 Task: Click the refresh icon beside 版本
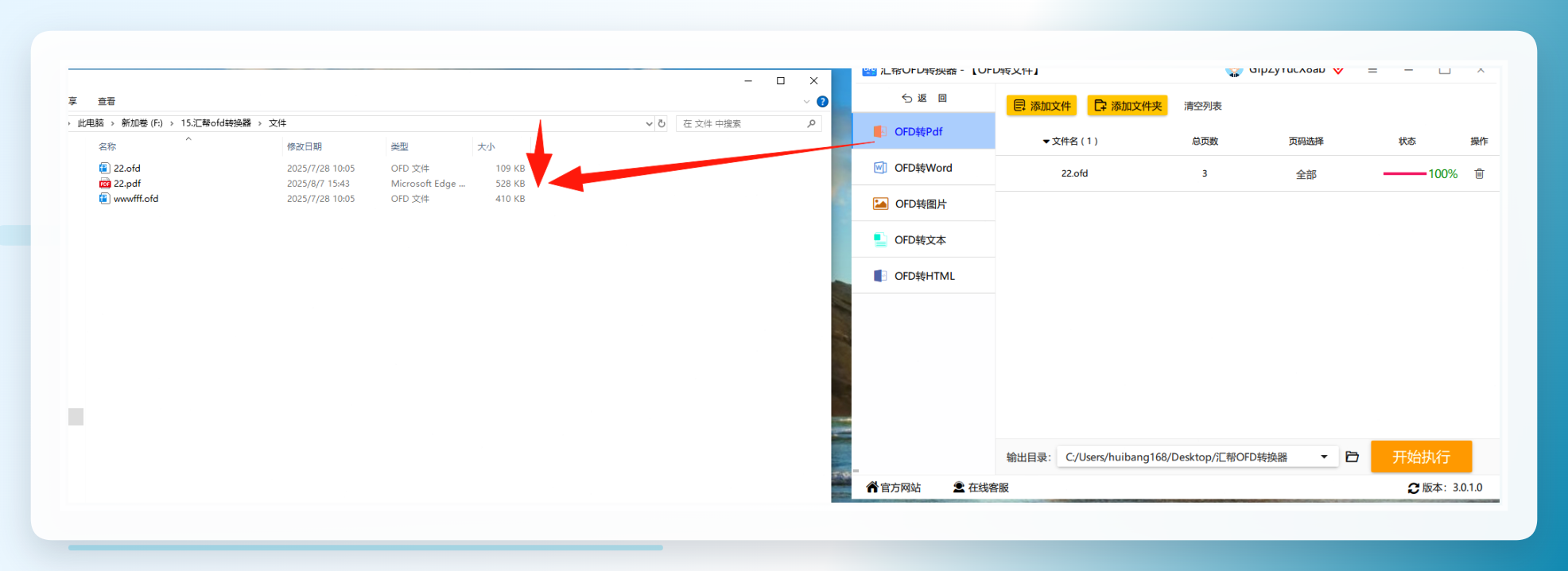pyautogui.click(x=1413, y=487)
